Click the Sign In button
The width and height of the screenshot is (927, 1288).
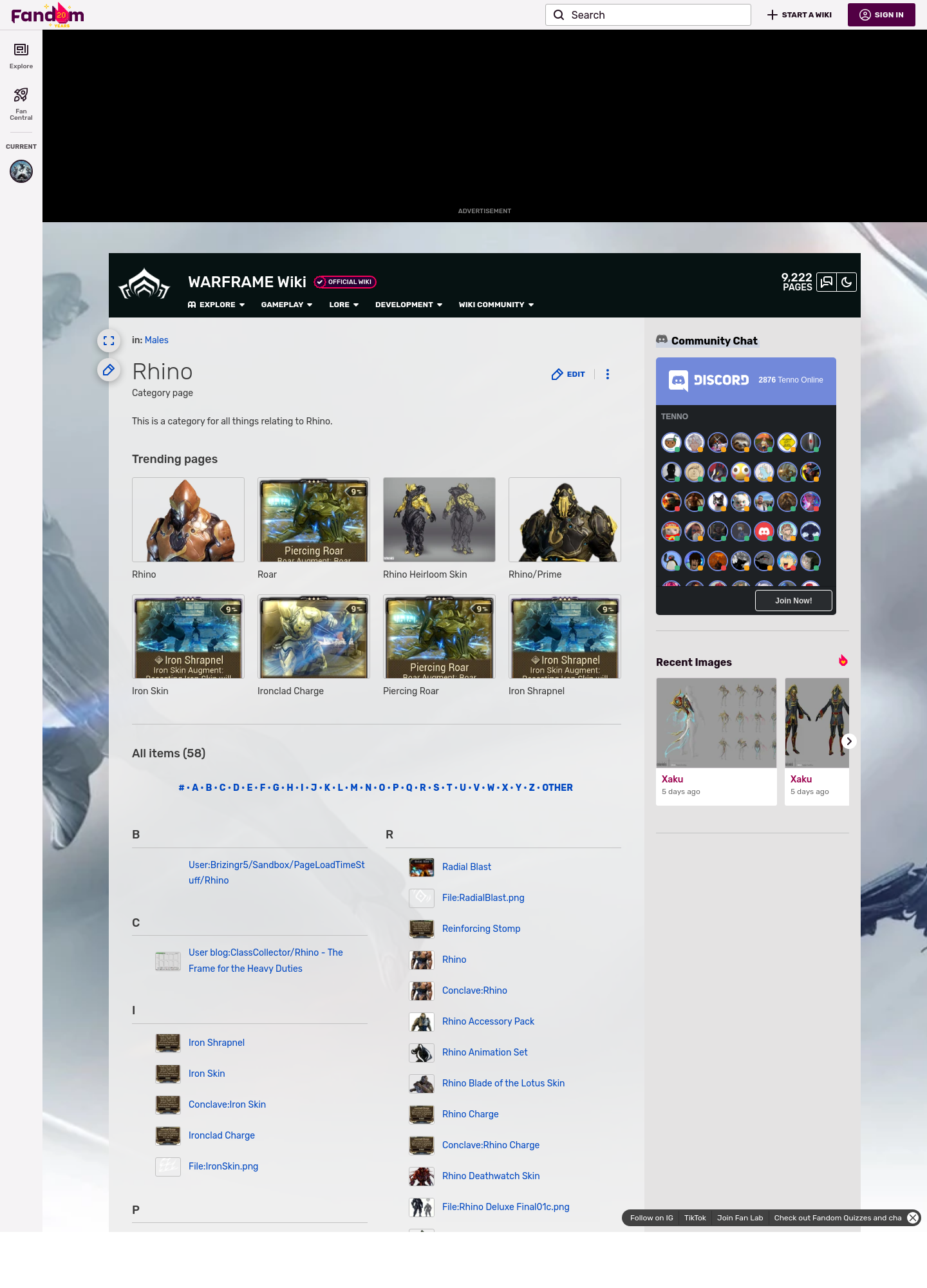(x=881, y=15)
